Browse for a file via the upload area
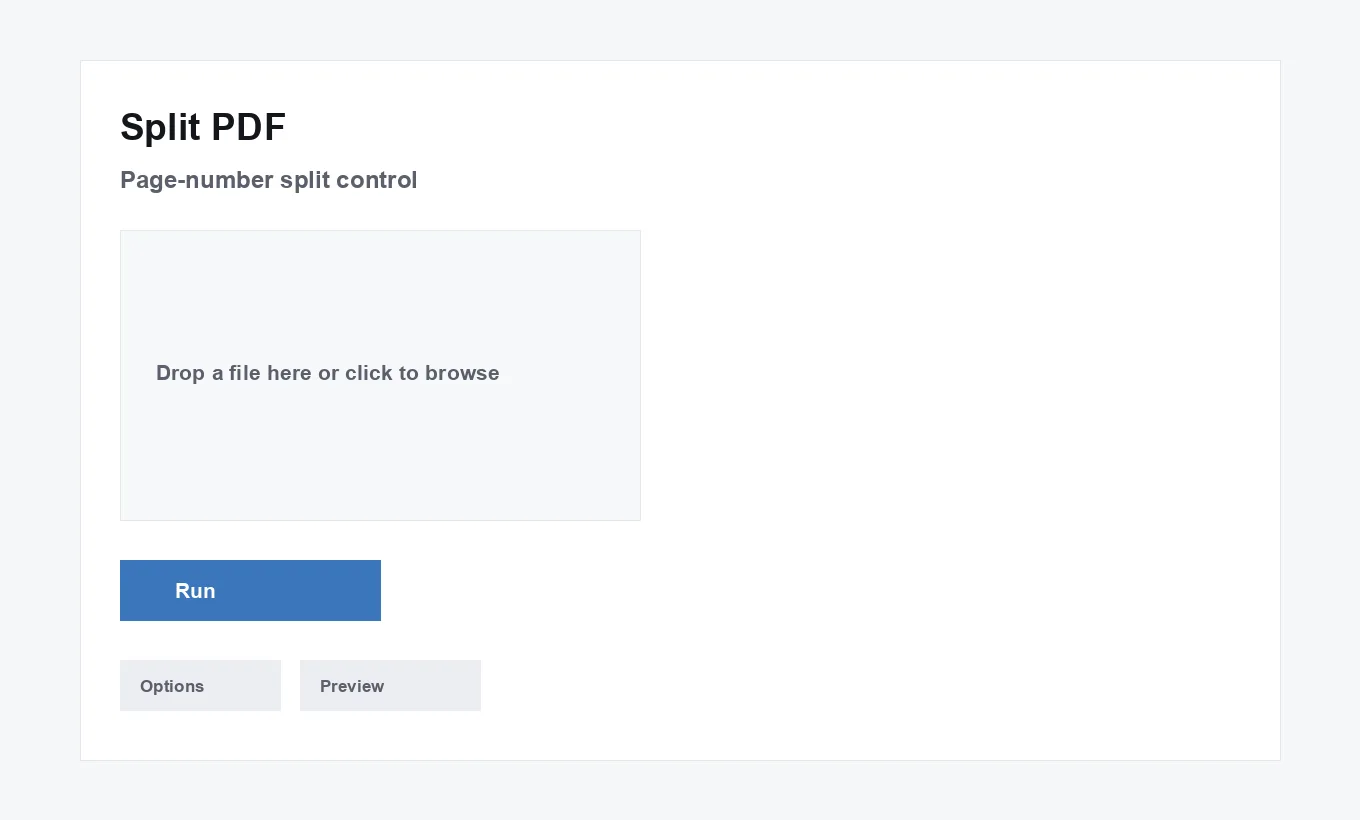The width and height of the screenshot is (1360, 820). 380,375
